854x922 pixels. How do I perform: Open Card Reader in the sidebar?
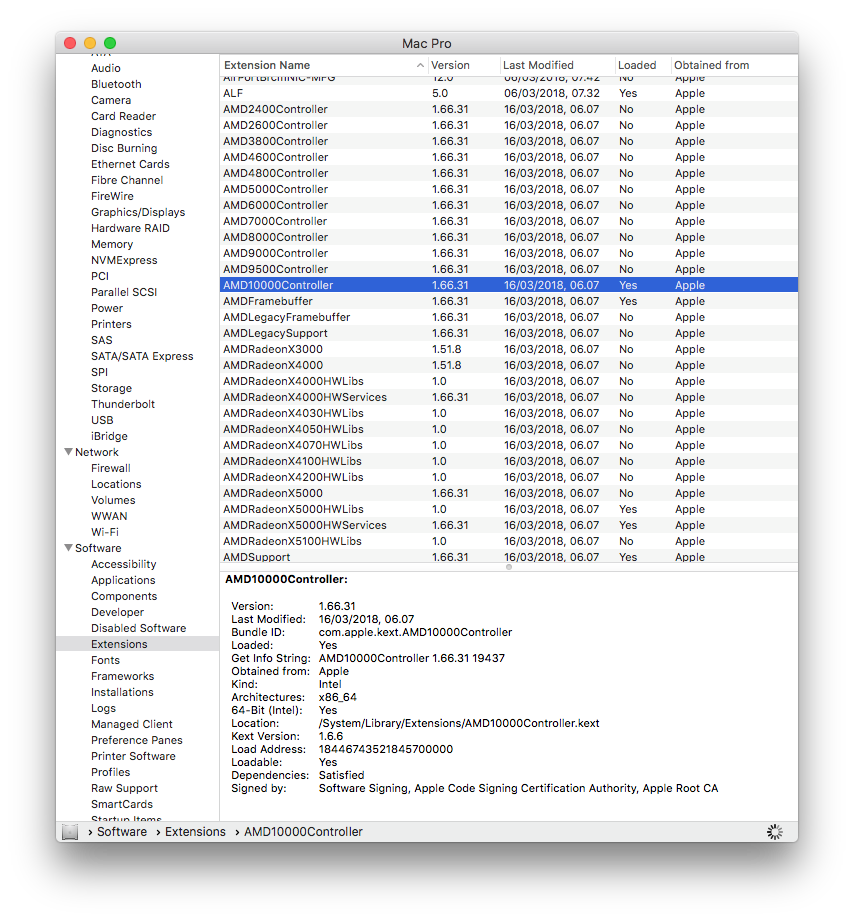click(124, 116)
